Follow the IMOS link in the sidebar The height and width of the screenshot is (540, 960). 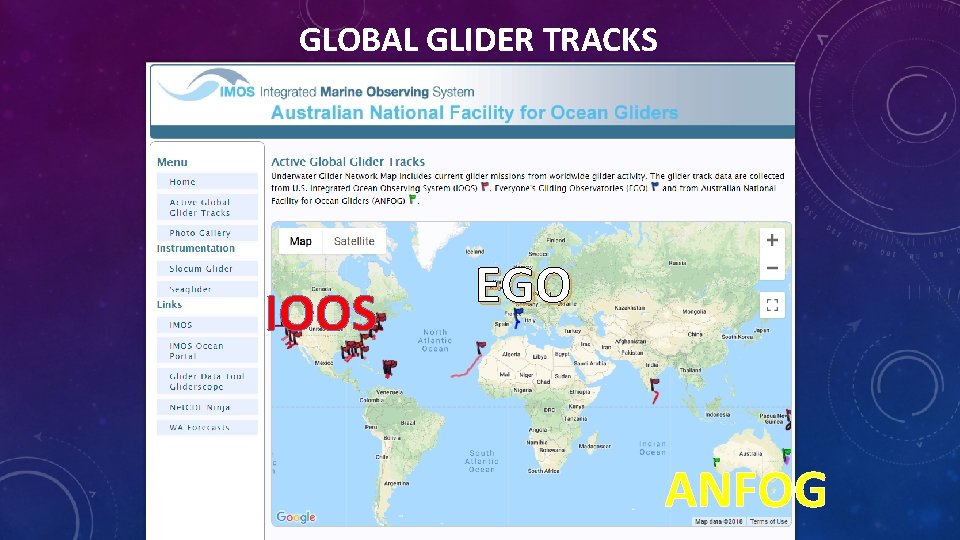[207, 325]
